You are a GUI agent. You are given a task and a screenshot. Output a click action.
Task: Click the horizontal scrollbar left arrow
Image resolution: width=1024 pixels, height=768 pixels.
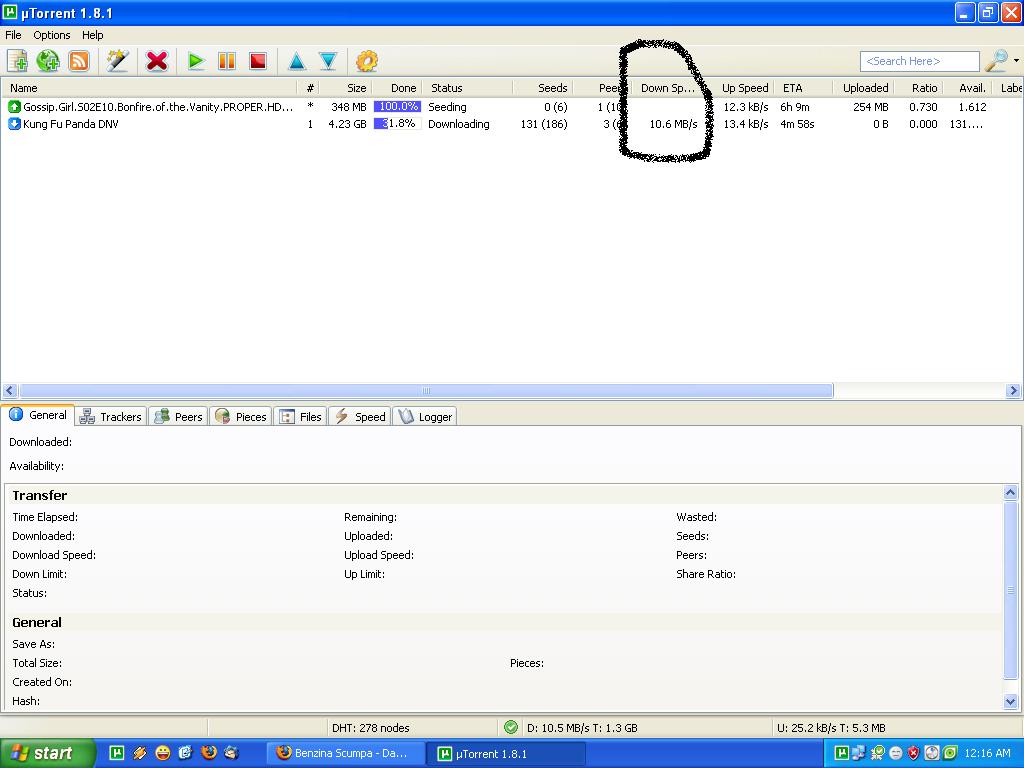pyautogui.click(x=10, y=391)
